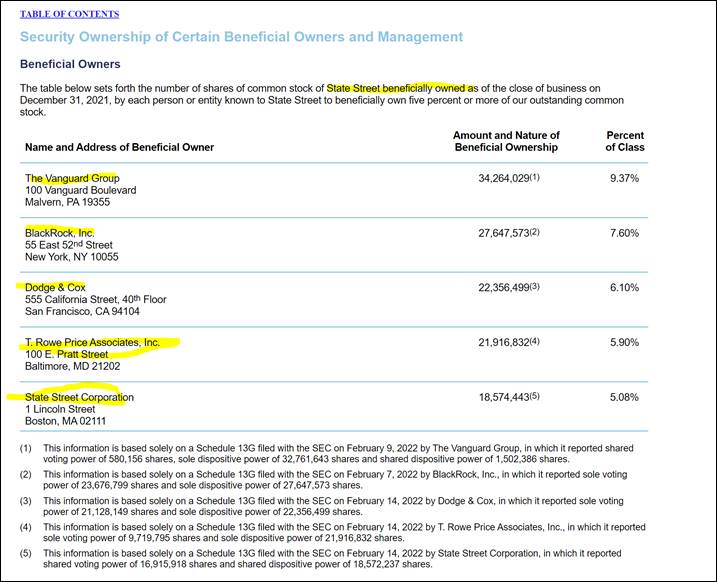
Task: Select 'New York, NY 10055' text
Action: 71,257
